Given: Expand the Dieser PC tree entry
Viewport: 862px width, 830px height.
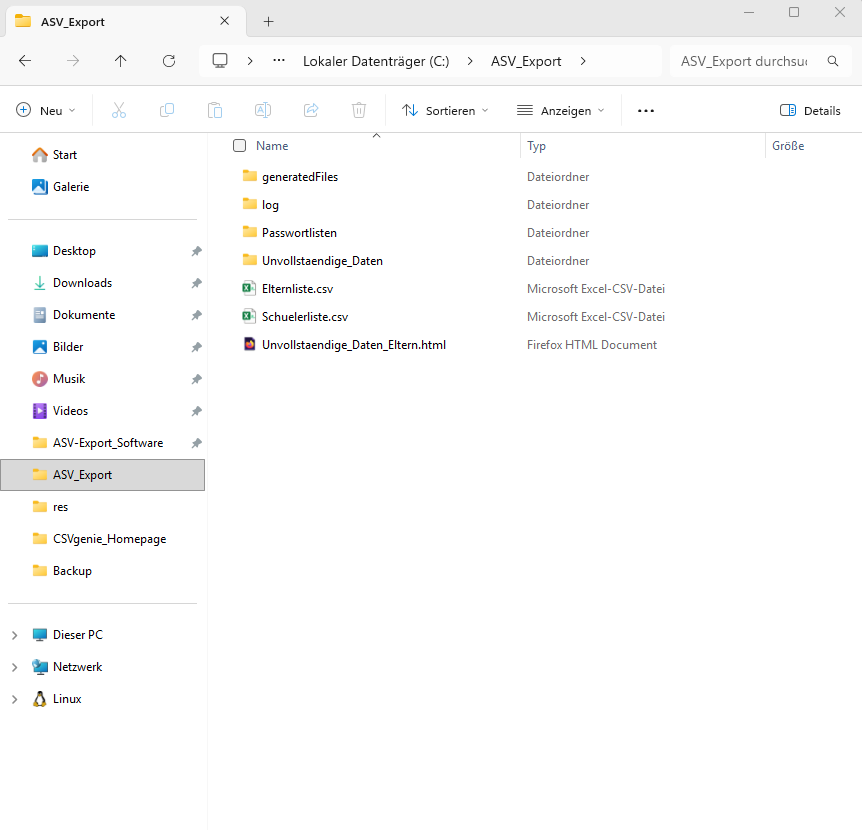Looking at the screenshot, I should click(x=14, y=634).
